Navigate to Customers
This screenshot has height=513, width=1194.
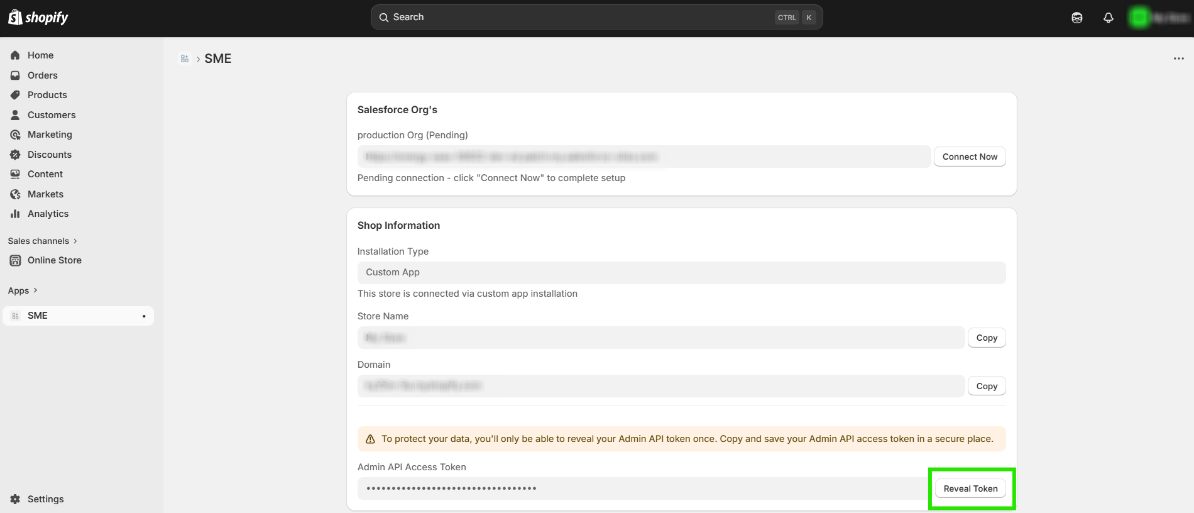coord(51,115)
